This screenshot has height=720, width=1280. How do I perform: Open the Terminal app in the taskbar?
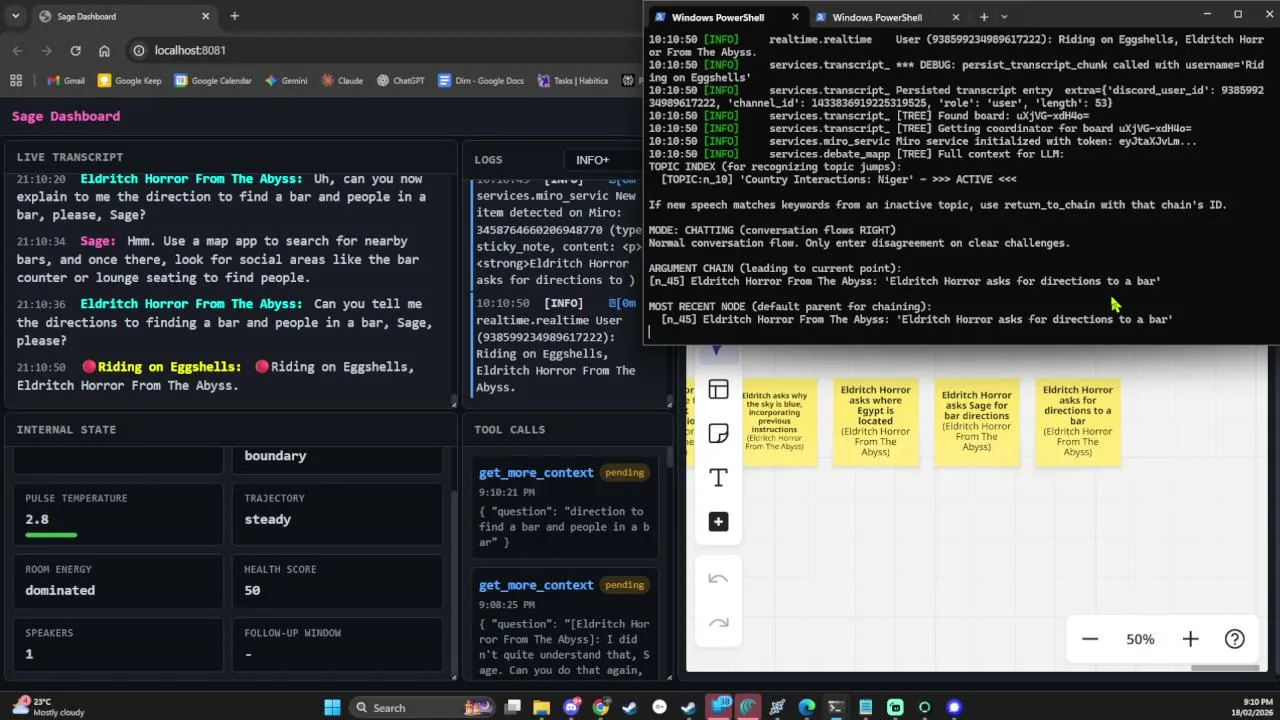(x=835, y=707)
